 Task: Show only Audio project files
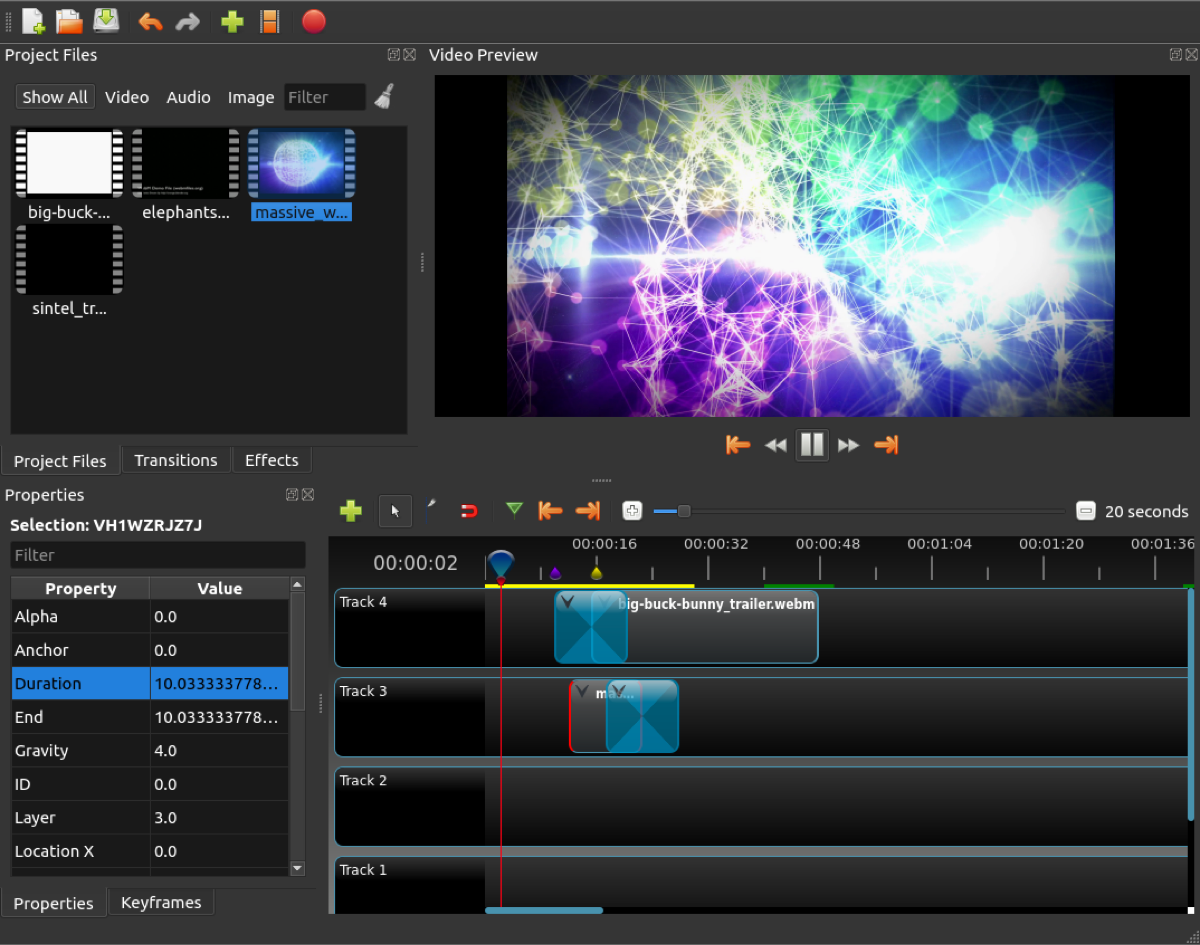pos(188,97)
